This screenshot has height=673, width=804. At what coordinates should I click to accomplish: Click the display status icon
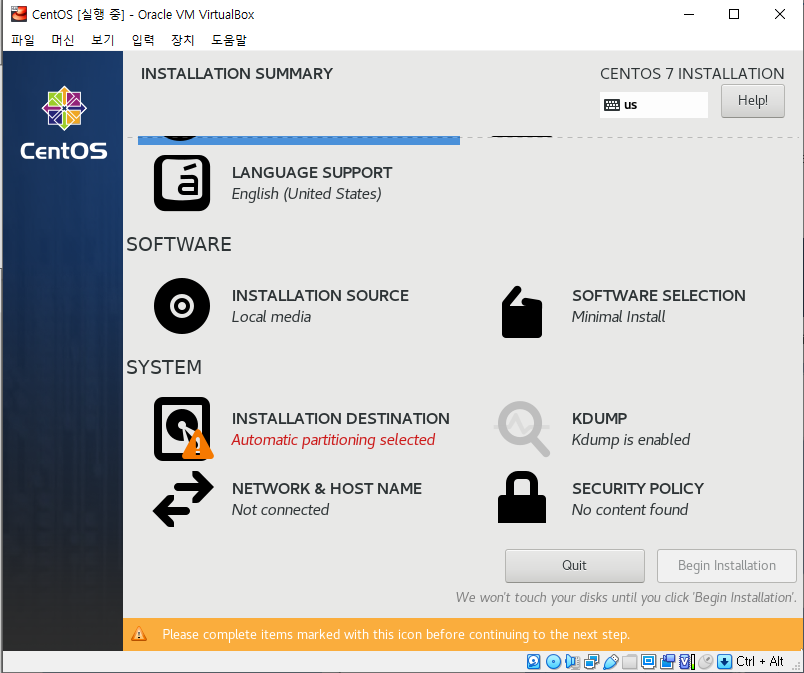tap(648, 661)
